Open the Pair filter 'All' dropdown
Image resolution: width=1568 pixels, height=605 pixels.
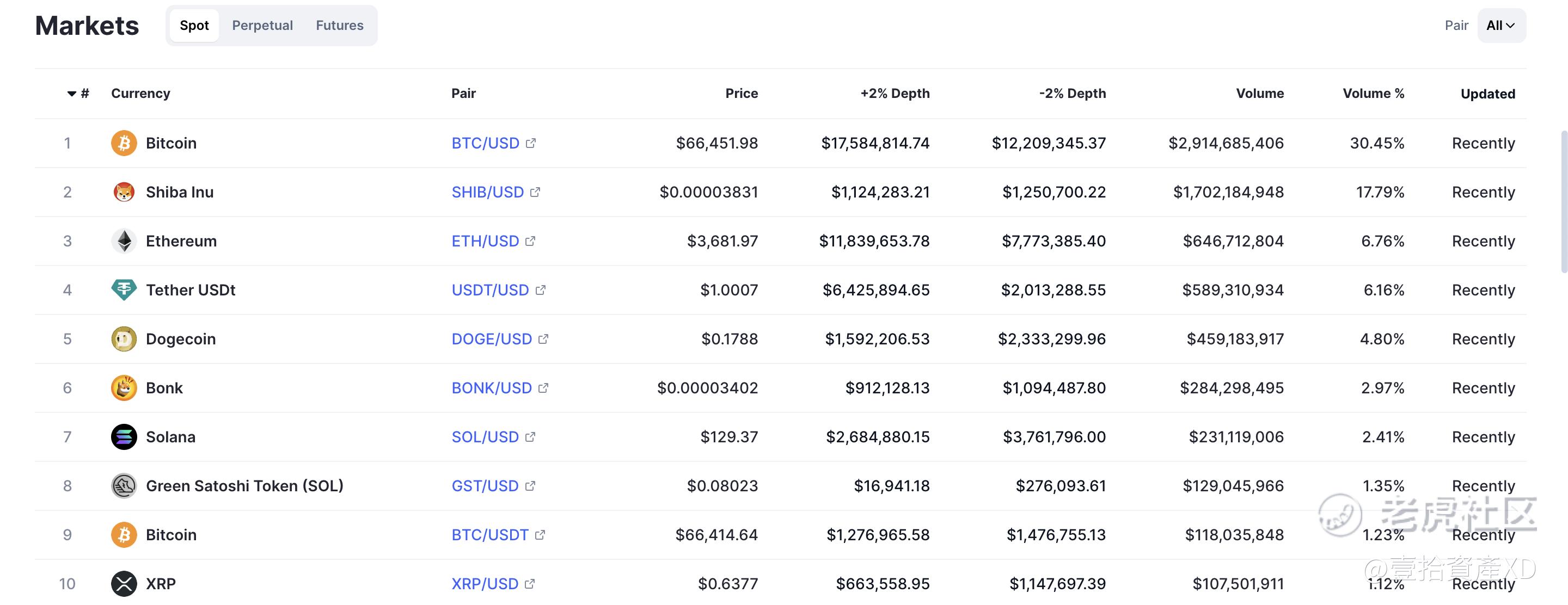click(x=1500, y=26)
